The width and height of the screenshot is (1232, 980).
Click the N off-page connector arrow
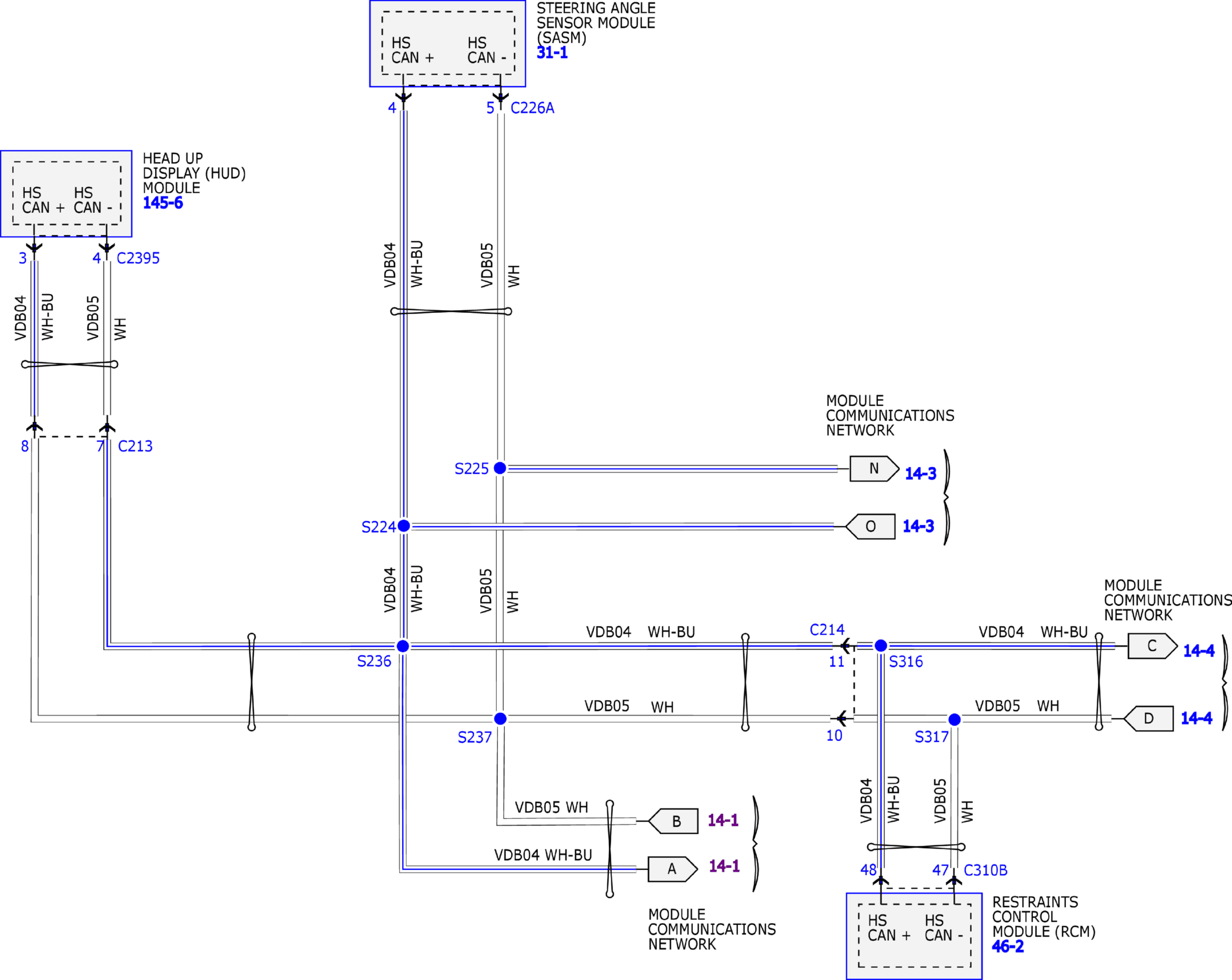(873, 469)
